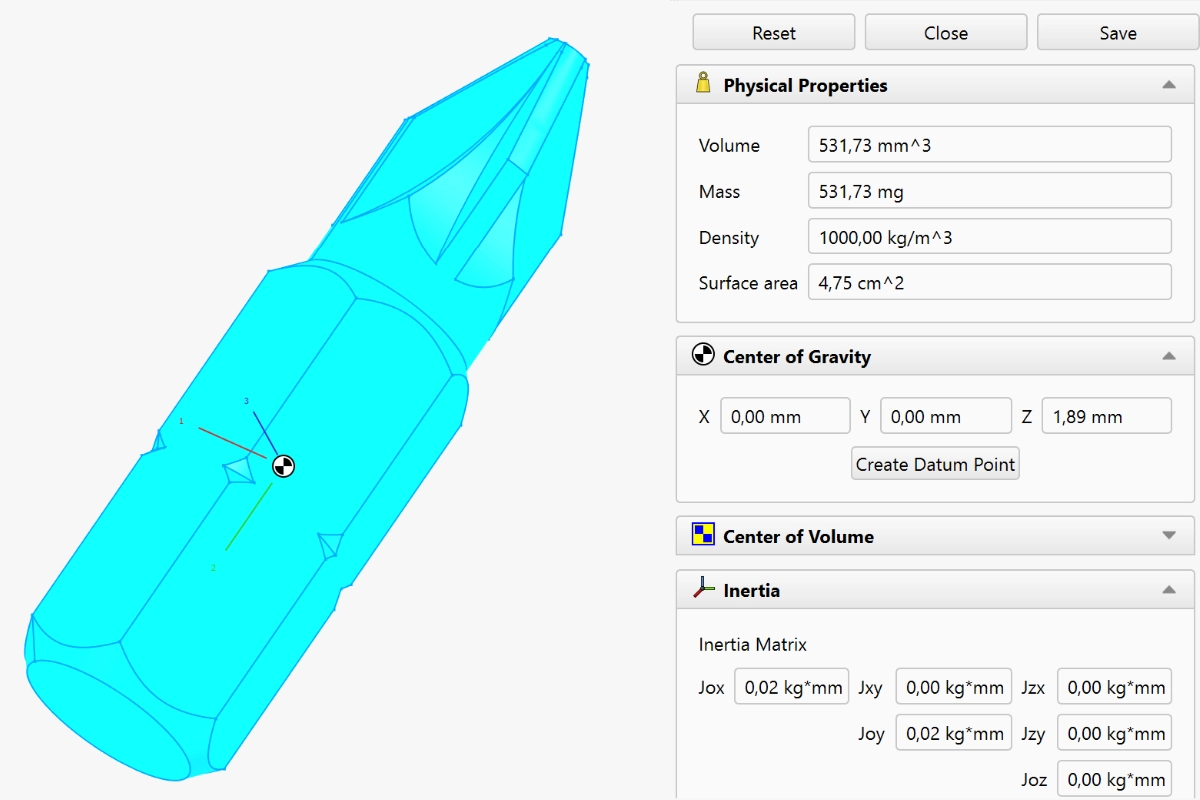Select the Jzy inertia field
Viewport: 1200px width, 800px height.
(1115, 733)
